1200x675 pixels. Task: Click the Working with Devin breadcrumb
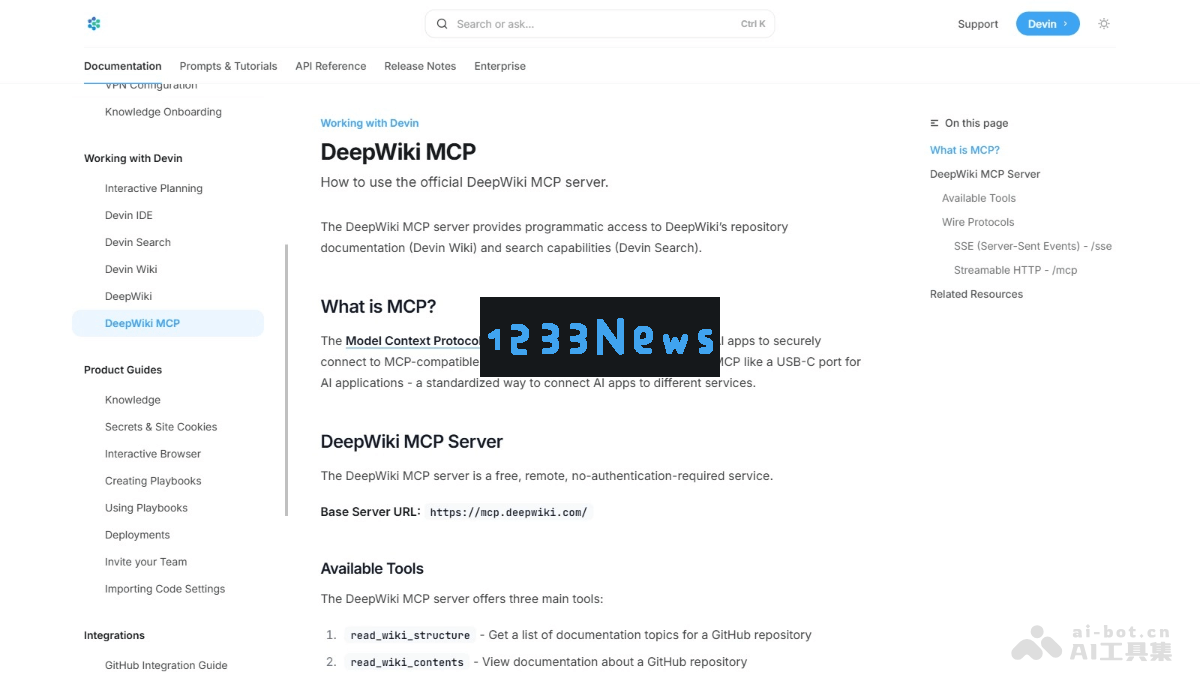(370, 123)
